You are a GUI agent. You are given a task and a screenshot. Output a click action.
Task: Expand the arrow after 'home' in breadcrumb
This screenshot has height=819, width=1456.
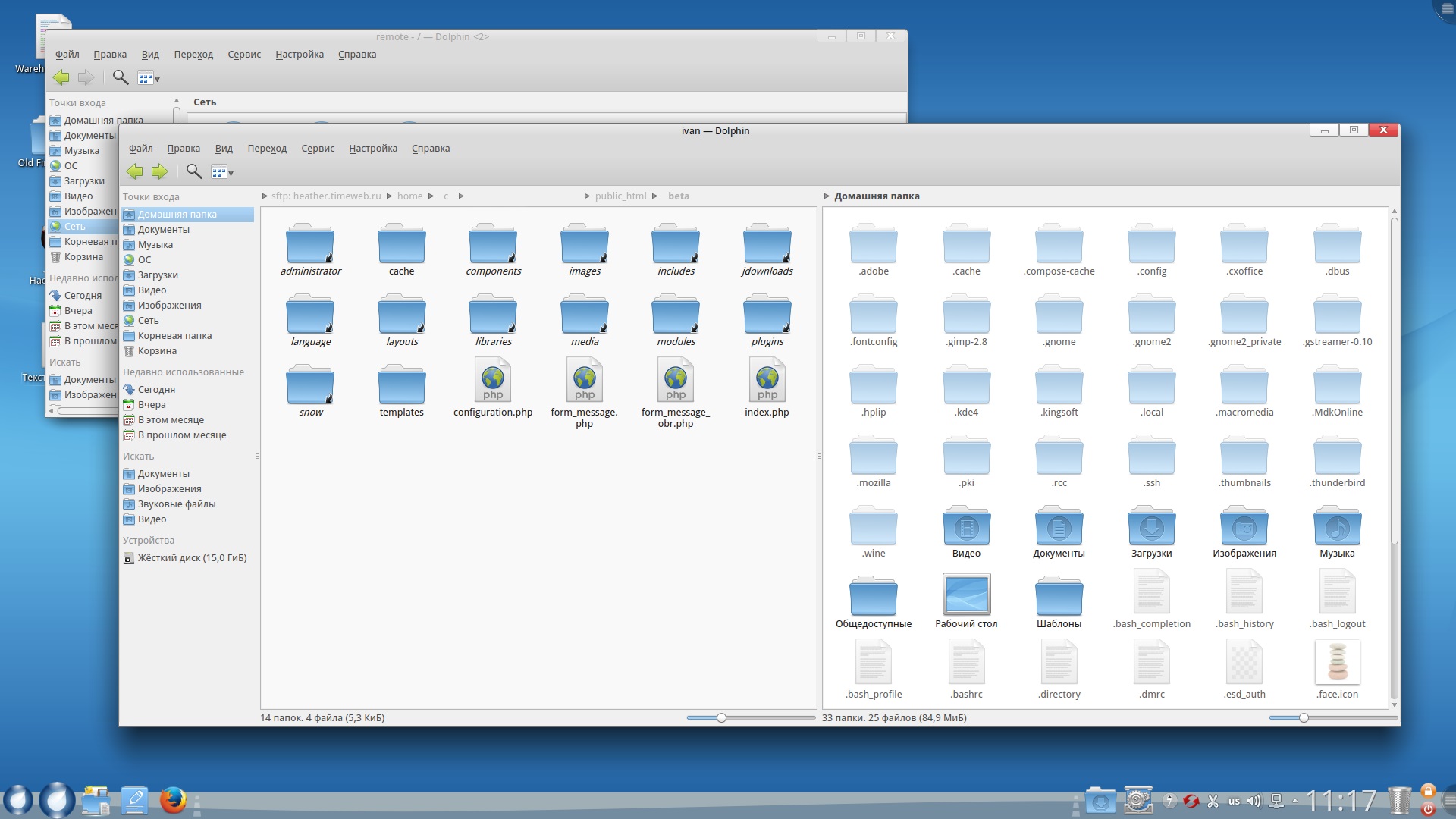[x=431, y=196]
